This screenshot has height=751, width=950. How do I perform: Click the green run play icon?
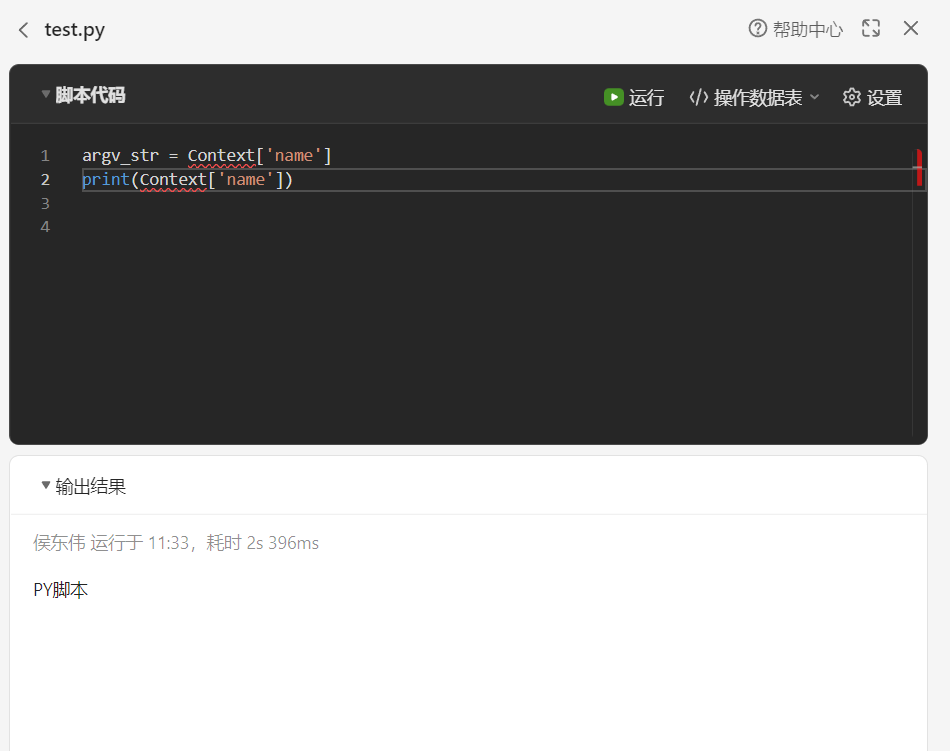click(x=613, y=97)
